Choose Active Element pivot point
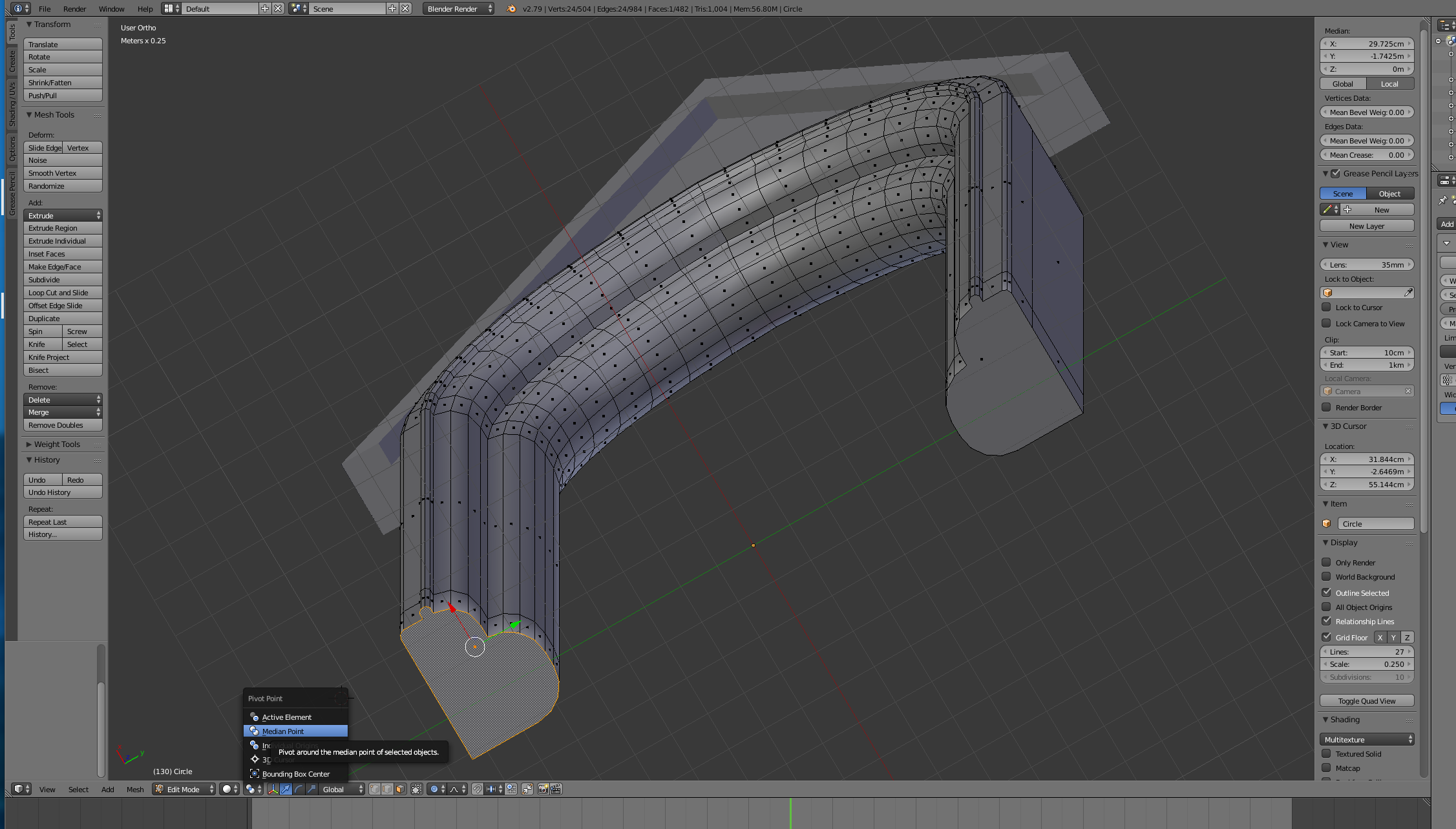The height and width of the screenshot is (829, 1456). point(295,717)
